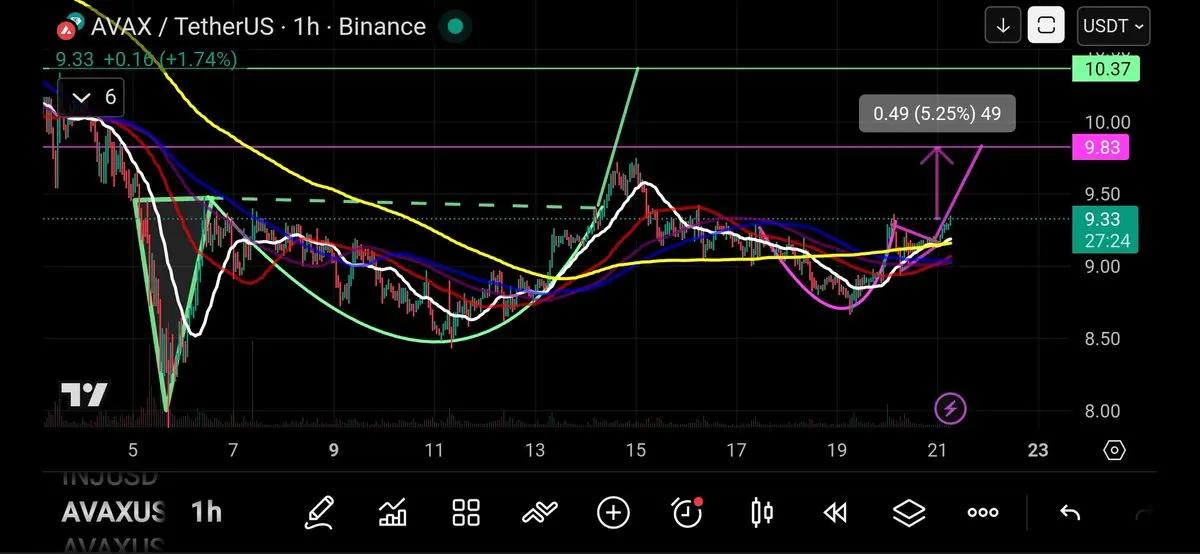Tap the add plus circle icon

[x=613, y=513]
